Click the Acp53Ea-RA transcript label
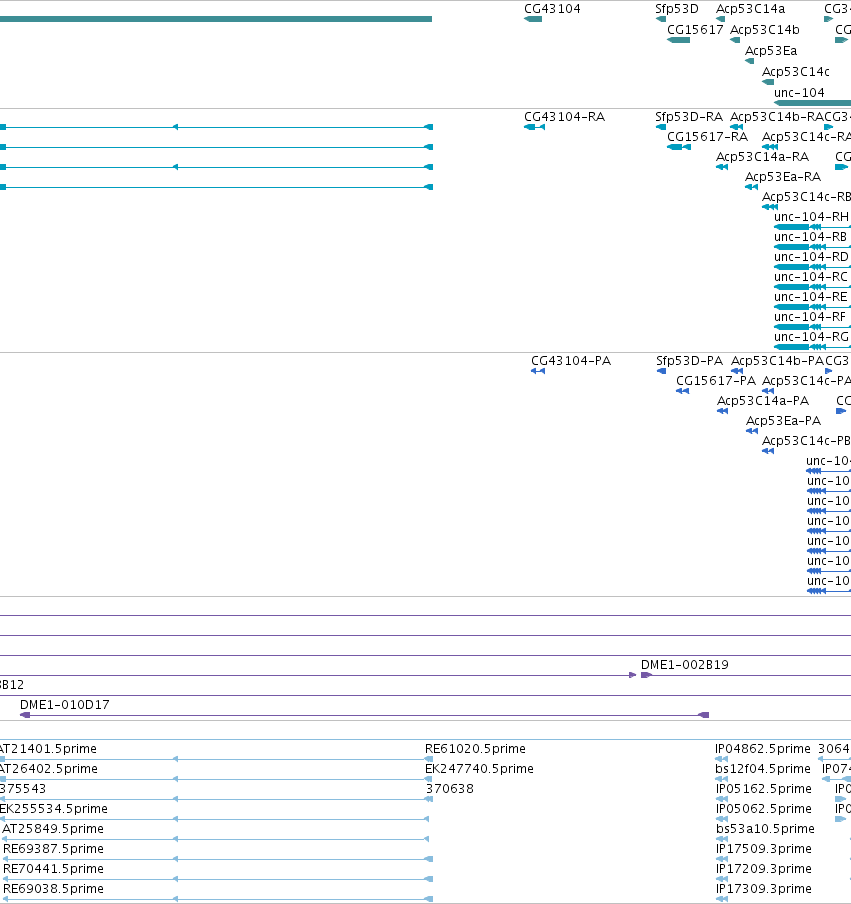This screenshot has width=851, height=904. tap(782, 176)
